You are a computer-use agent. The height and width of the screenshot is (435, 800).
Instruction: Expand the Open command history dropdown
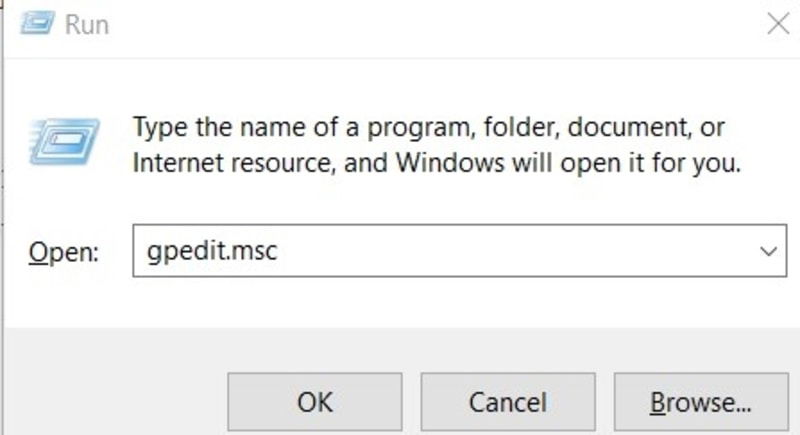coord(768,251)
